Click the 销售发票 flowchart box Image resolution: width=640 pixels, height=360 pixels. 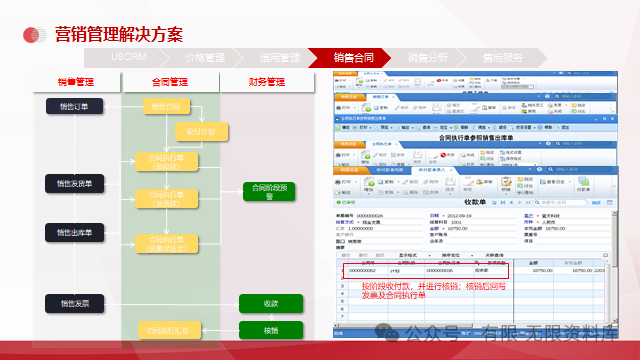coord(75,304)
